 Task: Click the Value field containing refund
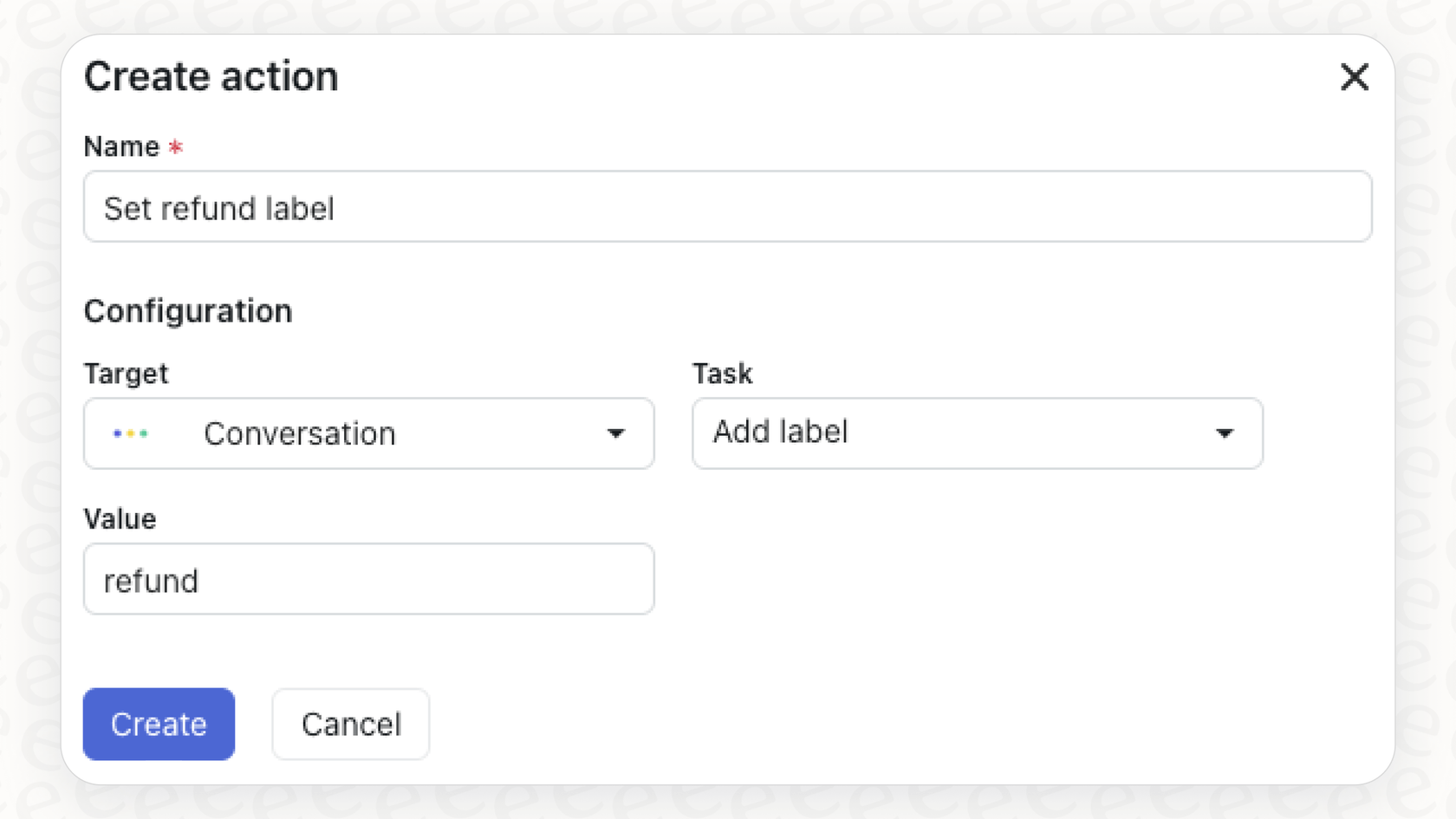coord(368,579)
